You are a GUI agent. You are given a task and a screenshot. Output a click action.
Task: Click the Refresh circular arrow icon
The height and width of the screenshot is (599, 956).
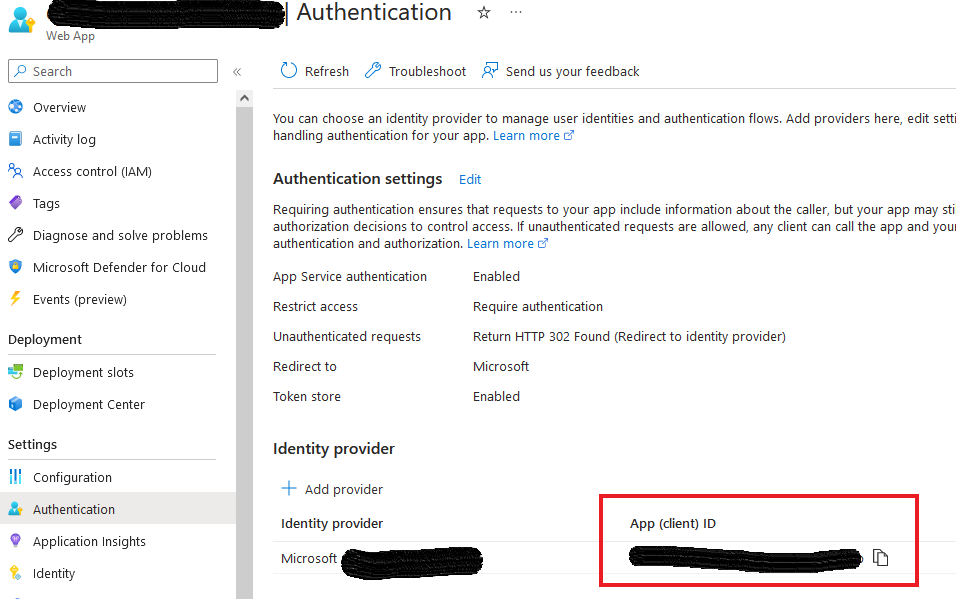pos(288,71)
